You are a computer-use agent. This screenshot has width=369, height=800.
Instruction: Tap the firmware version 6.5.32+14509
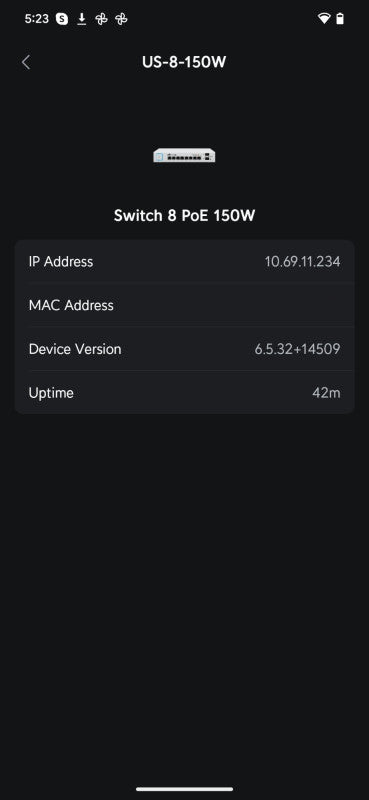[298, 349]
